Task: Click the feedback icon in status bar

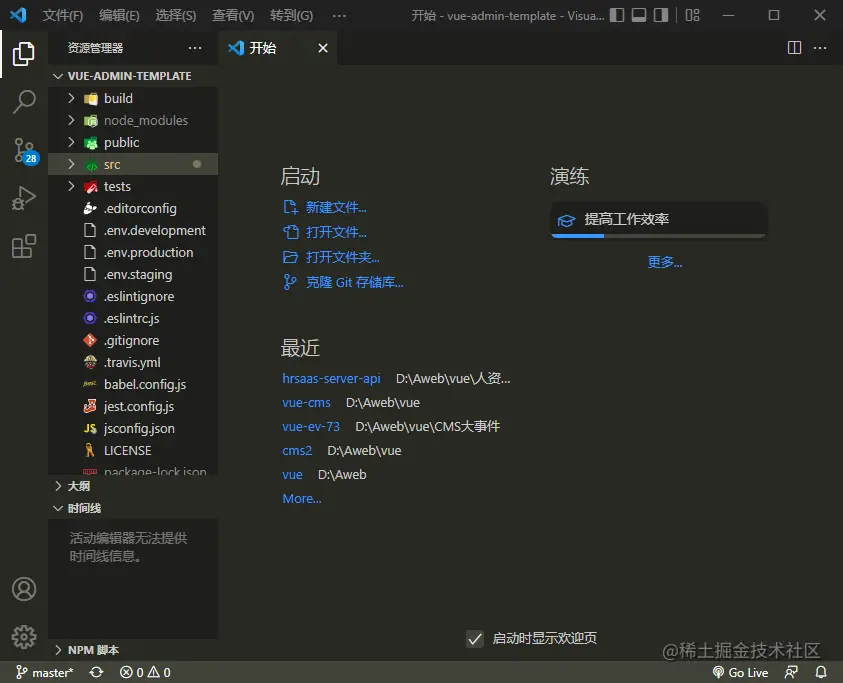Action: click(x=791, y=672)
